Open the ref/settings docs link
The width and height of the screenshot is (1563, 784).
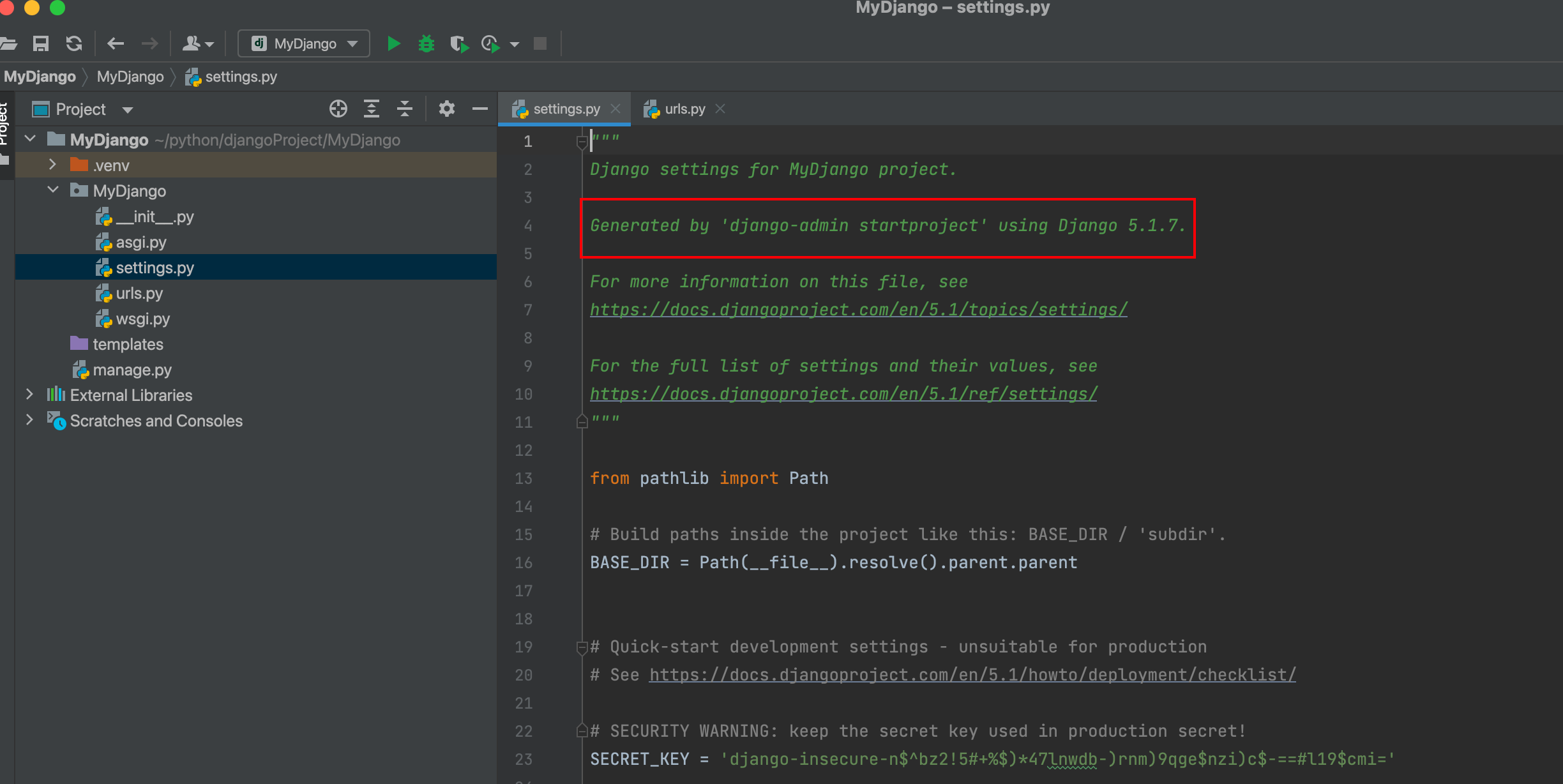(843, 394)
